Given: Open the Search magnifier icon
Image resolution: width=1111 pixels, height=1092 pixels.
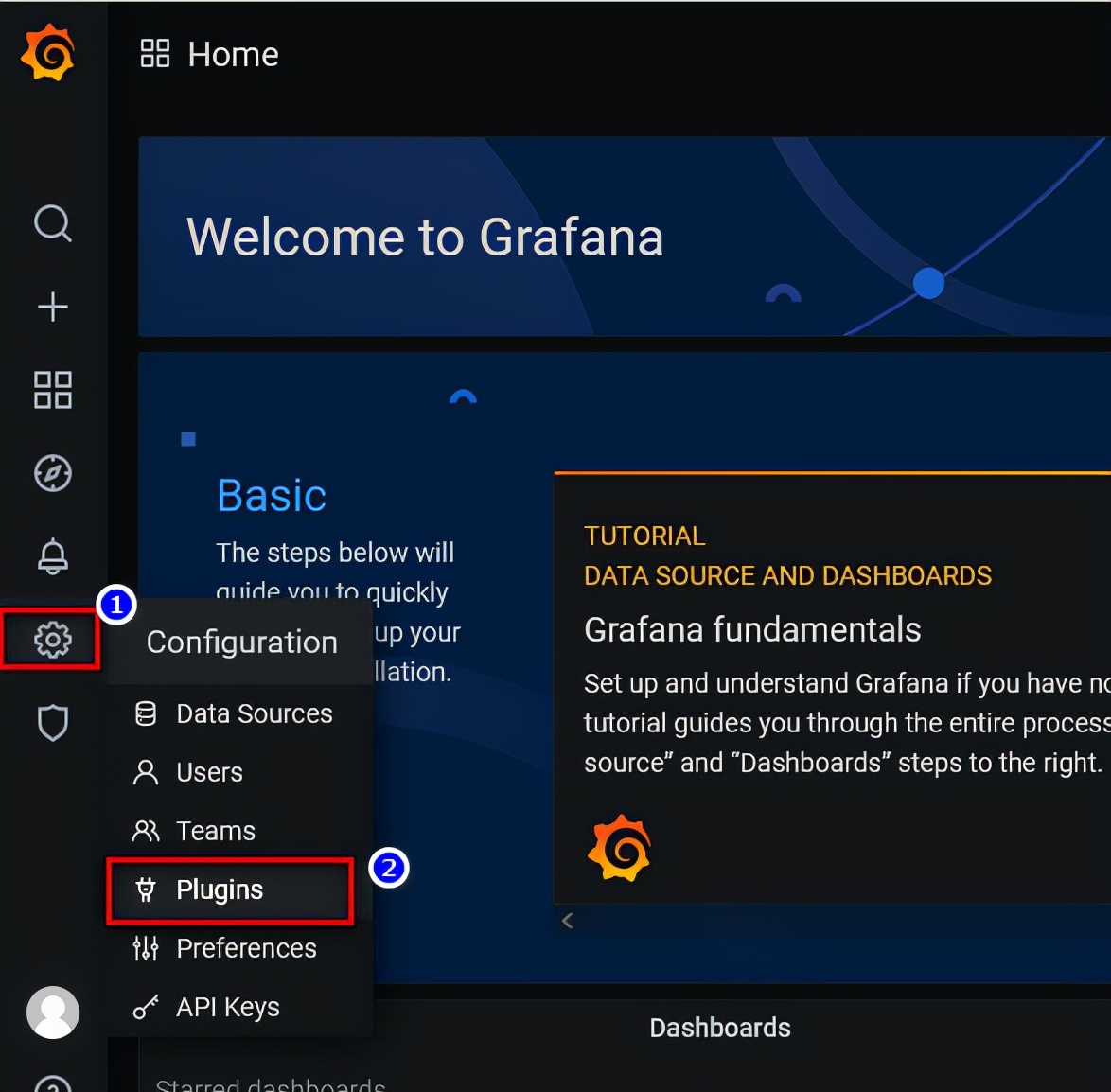Looking at the screenshot, I should 52,224.
